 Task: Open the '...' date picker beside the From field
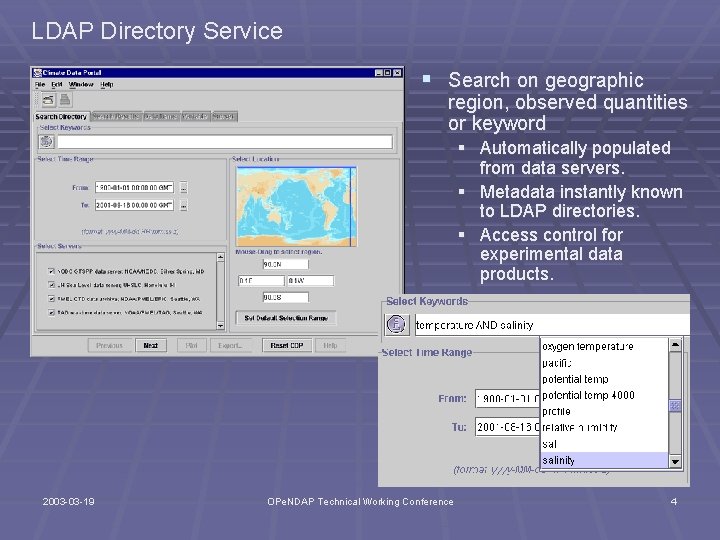[183, 187]
